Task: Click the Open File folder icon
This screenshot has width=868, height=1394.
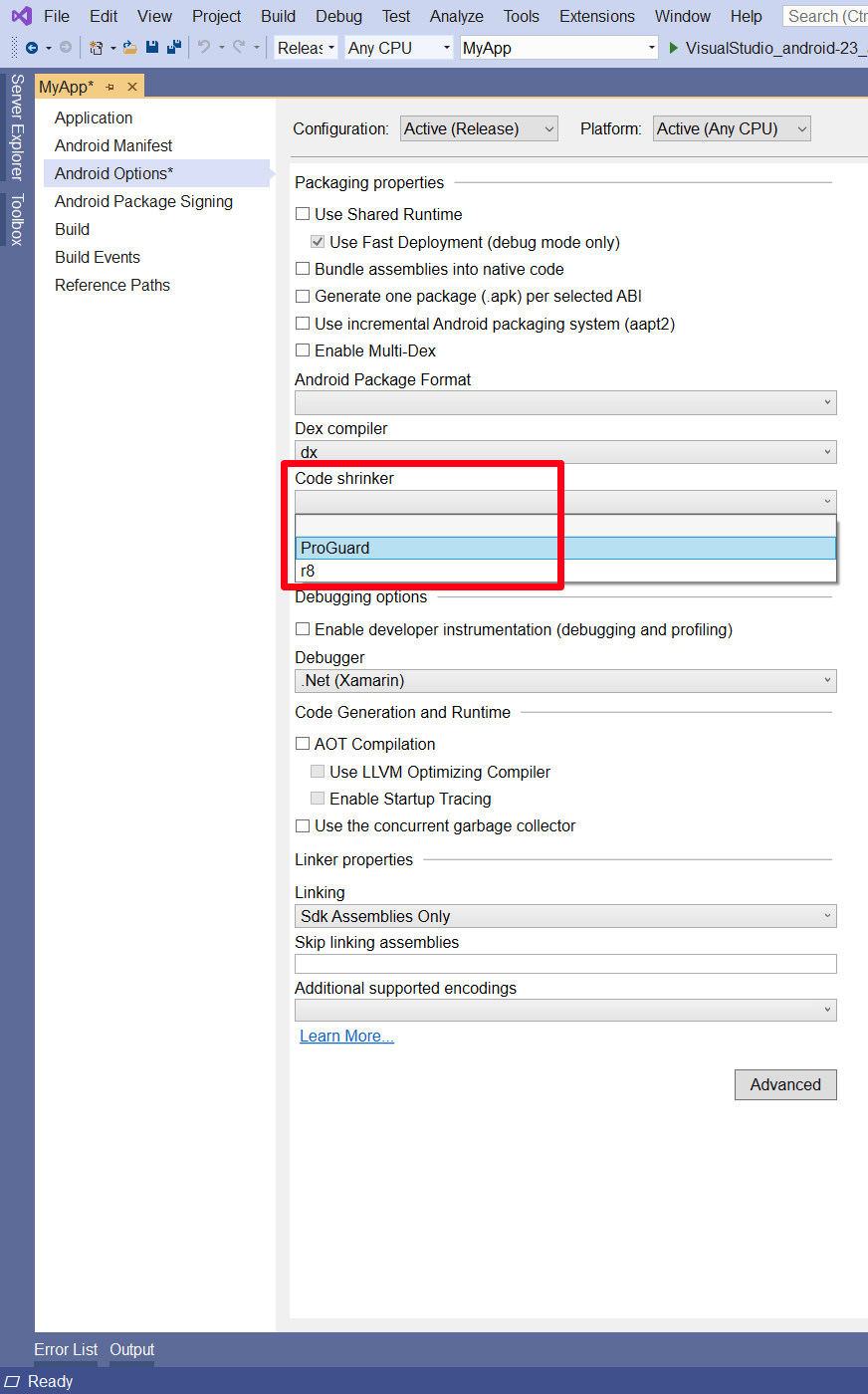Action: point(129,48)
